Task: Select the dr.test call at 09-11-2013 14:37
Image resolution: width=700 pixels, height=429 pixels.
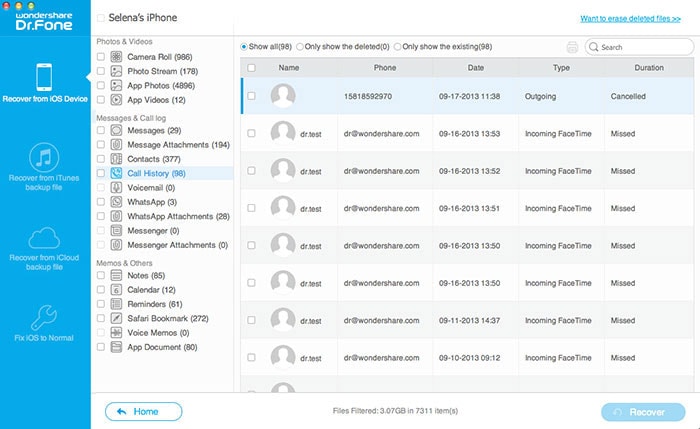Action: pos(467,320)
